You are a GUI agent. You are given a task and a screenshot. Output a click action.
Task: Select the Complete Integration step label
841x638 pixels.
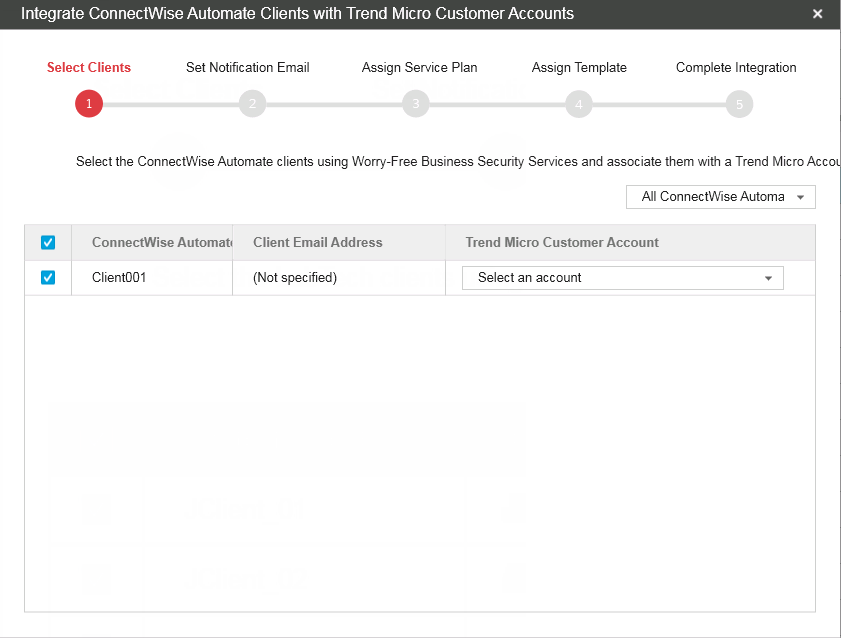tap(736, 68)
